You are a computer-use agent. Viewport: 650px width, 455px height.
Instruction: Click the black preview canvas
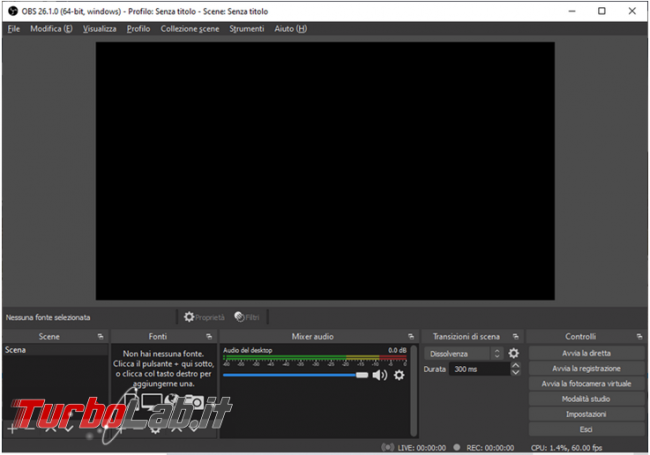tap(325, 171)
